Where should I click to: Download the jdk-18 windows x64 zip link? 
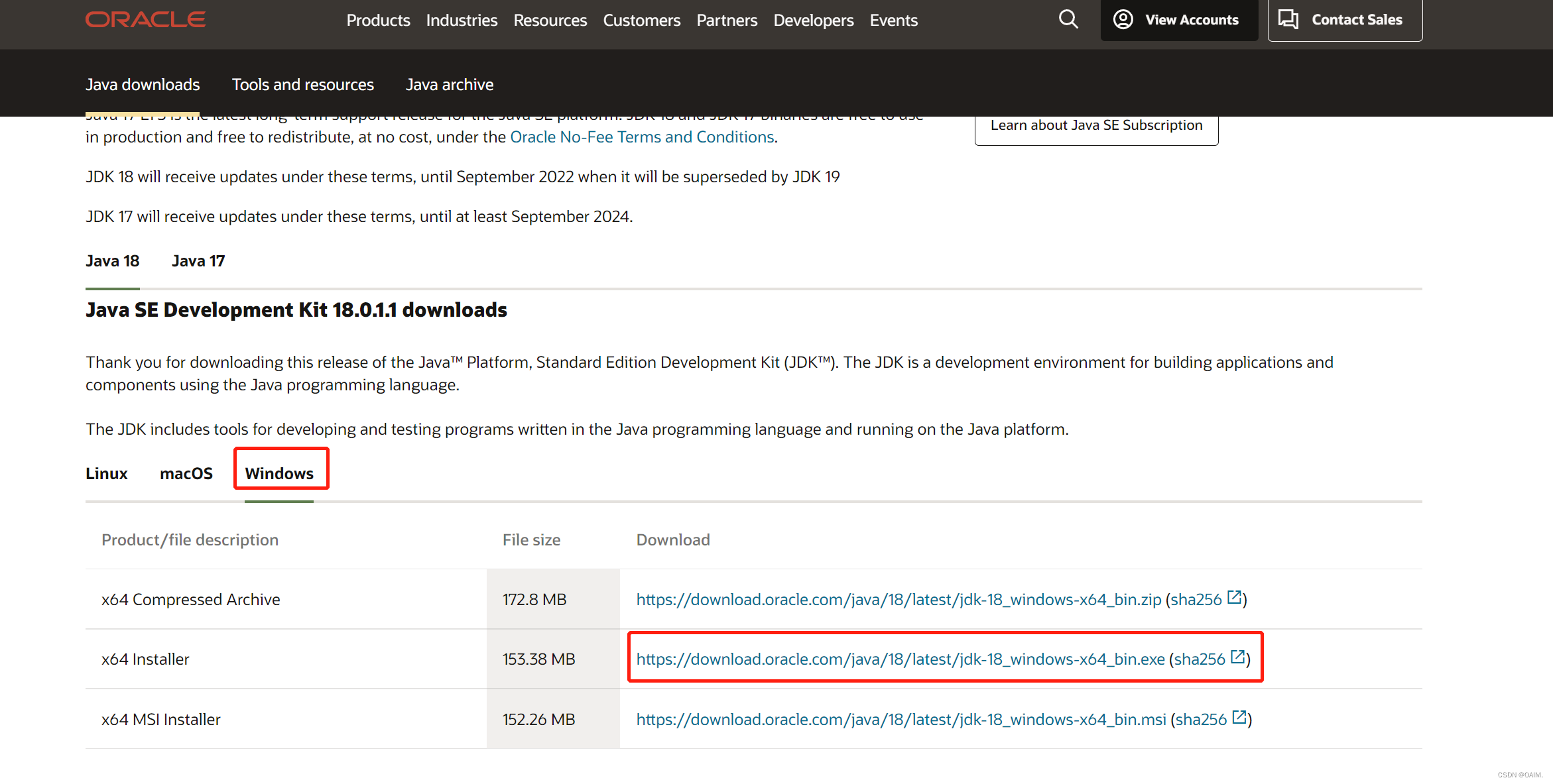899,600
